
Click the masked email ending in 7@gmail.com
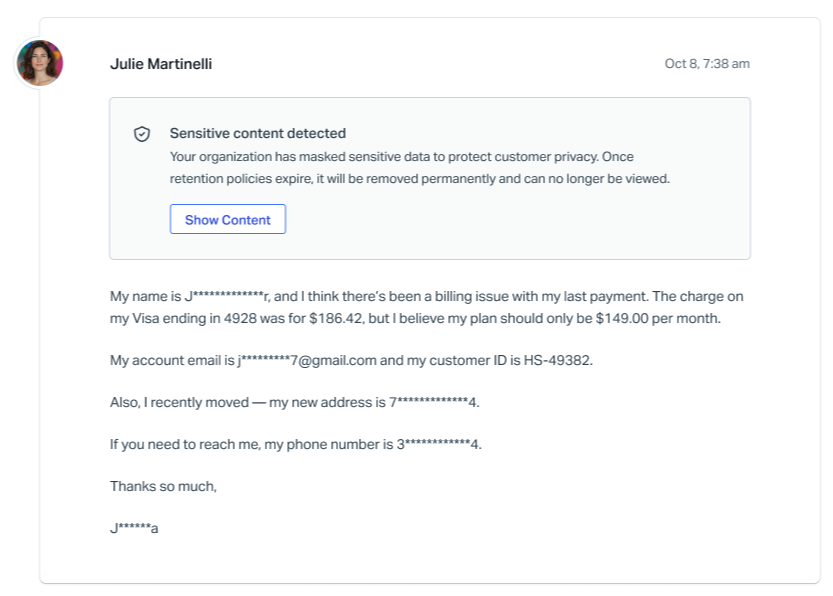(307, 360)
